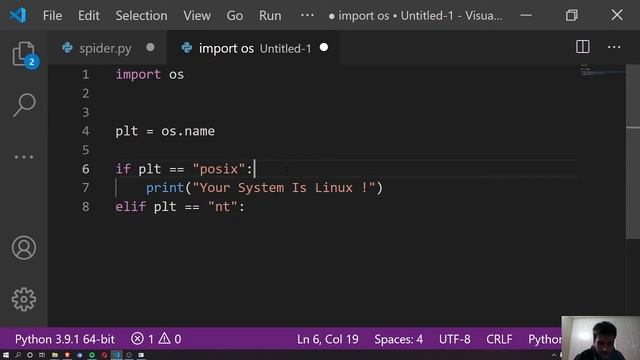Open Cortana from the taskbar

[x=30, y=355]
